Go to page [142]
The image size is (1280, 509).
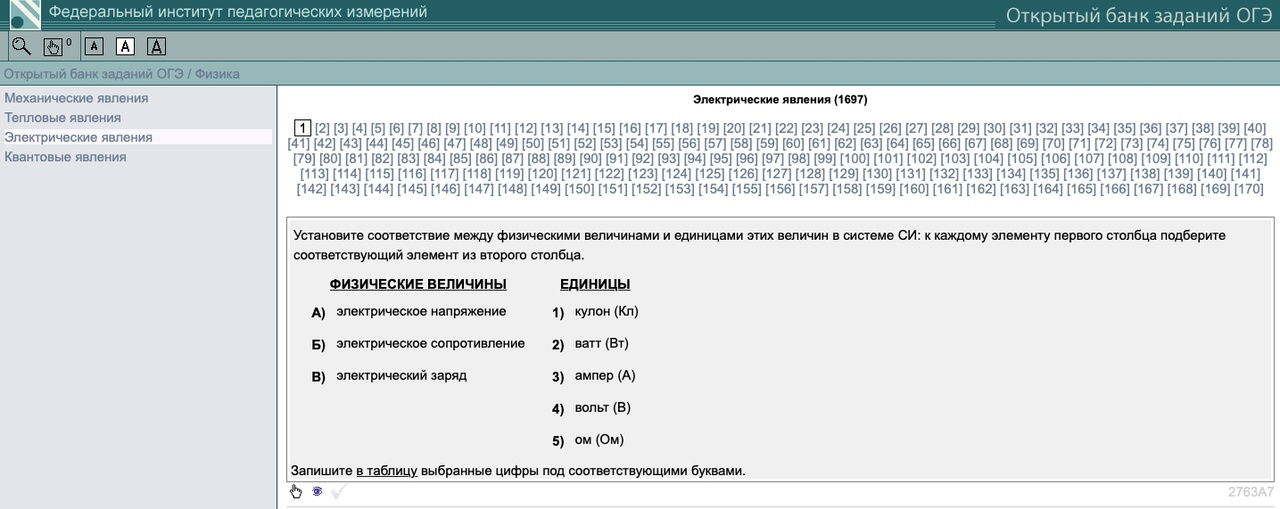point(312,188)
